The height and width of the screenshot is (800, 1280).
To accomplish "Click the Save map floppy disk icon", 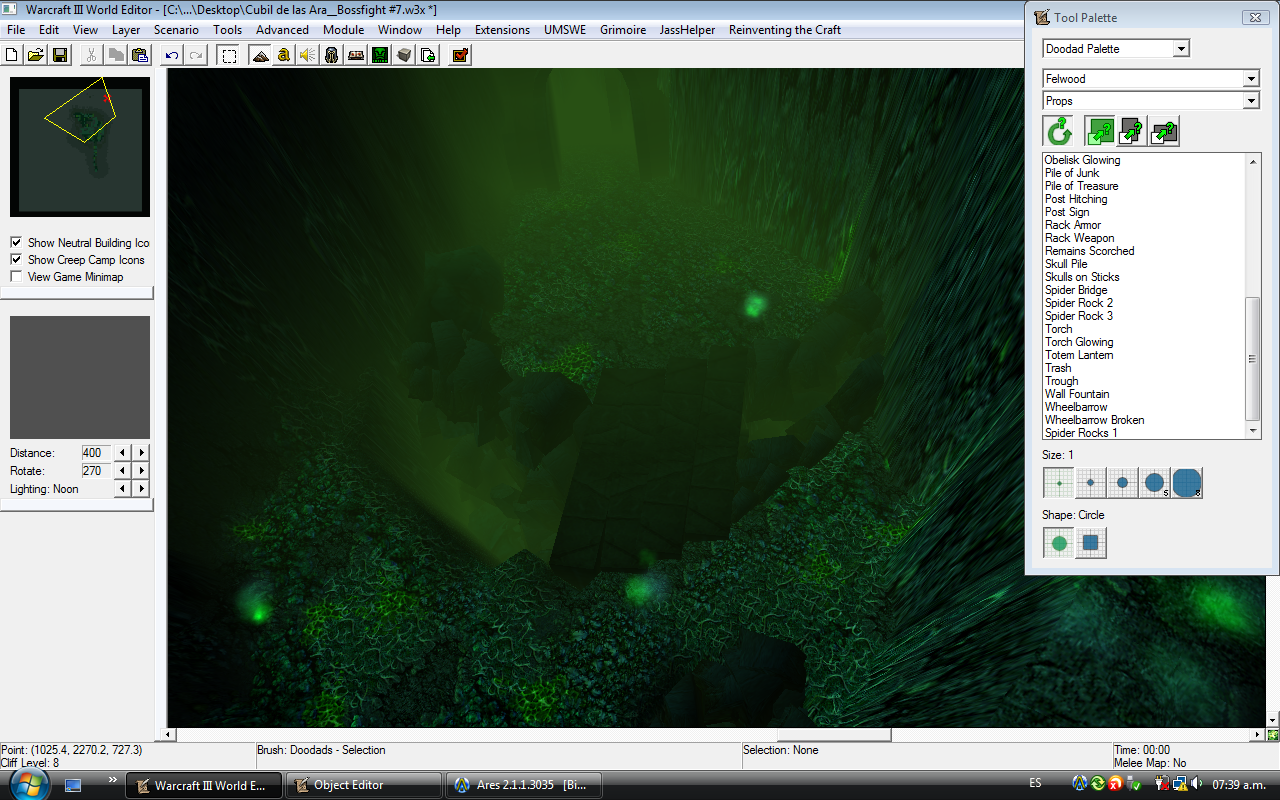I will click(x=60, y=55).
